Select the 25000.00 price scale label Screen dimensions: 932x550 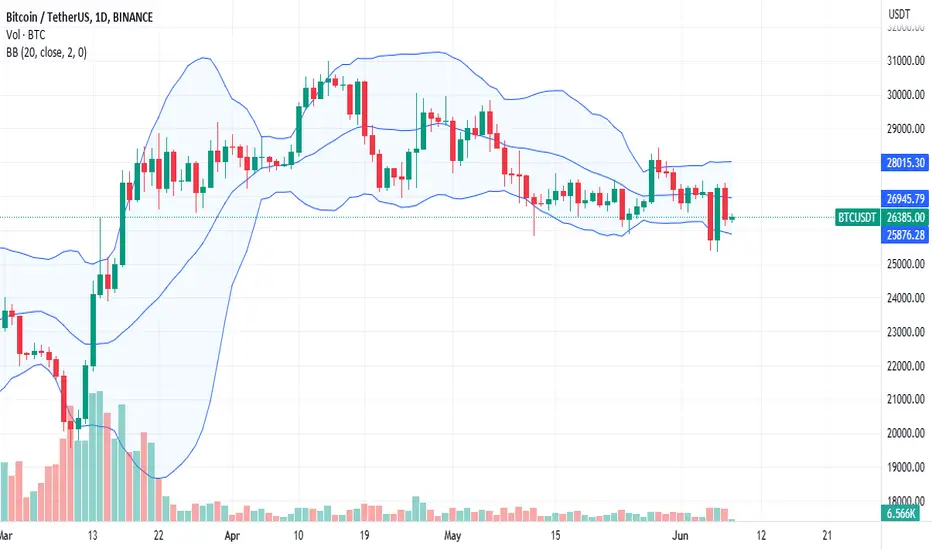906,263
